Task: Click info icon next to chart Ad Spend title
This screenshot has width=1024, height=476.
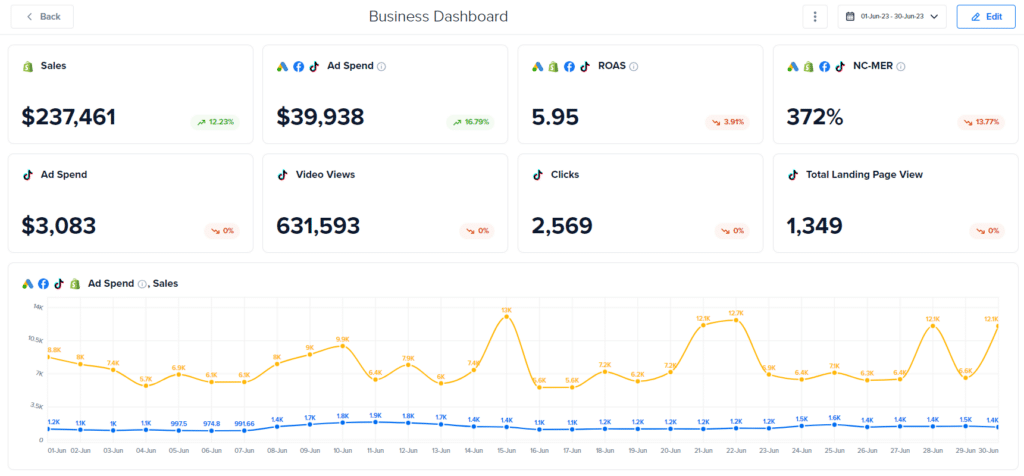Action: click(x=142, y=284)
